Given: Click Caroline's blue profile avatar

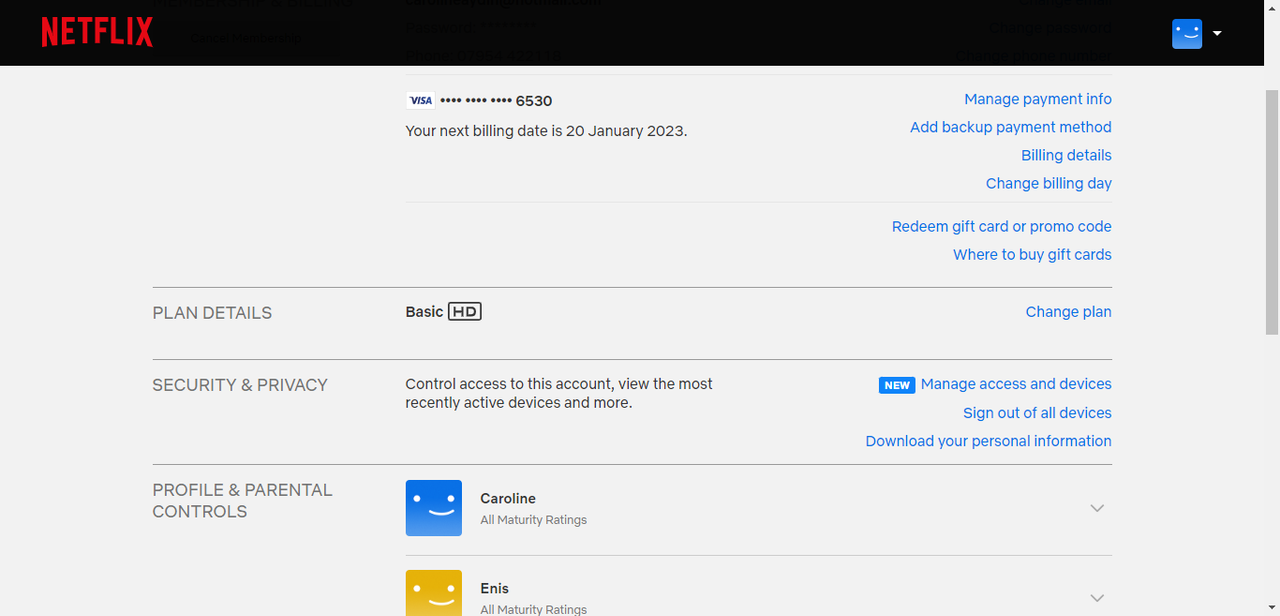Looking at the screenshot, I should [434, 508].
